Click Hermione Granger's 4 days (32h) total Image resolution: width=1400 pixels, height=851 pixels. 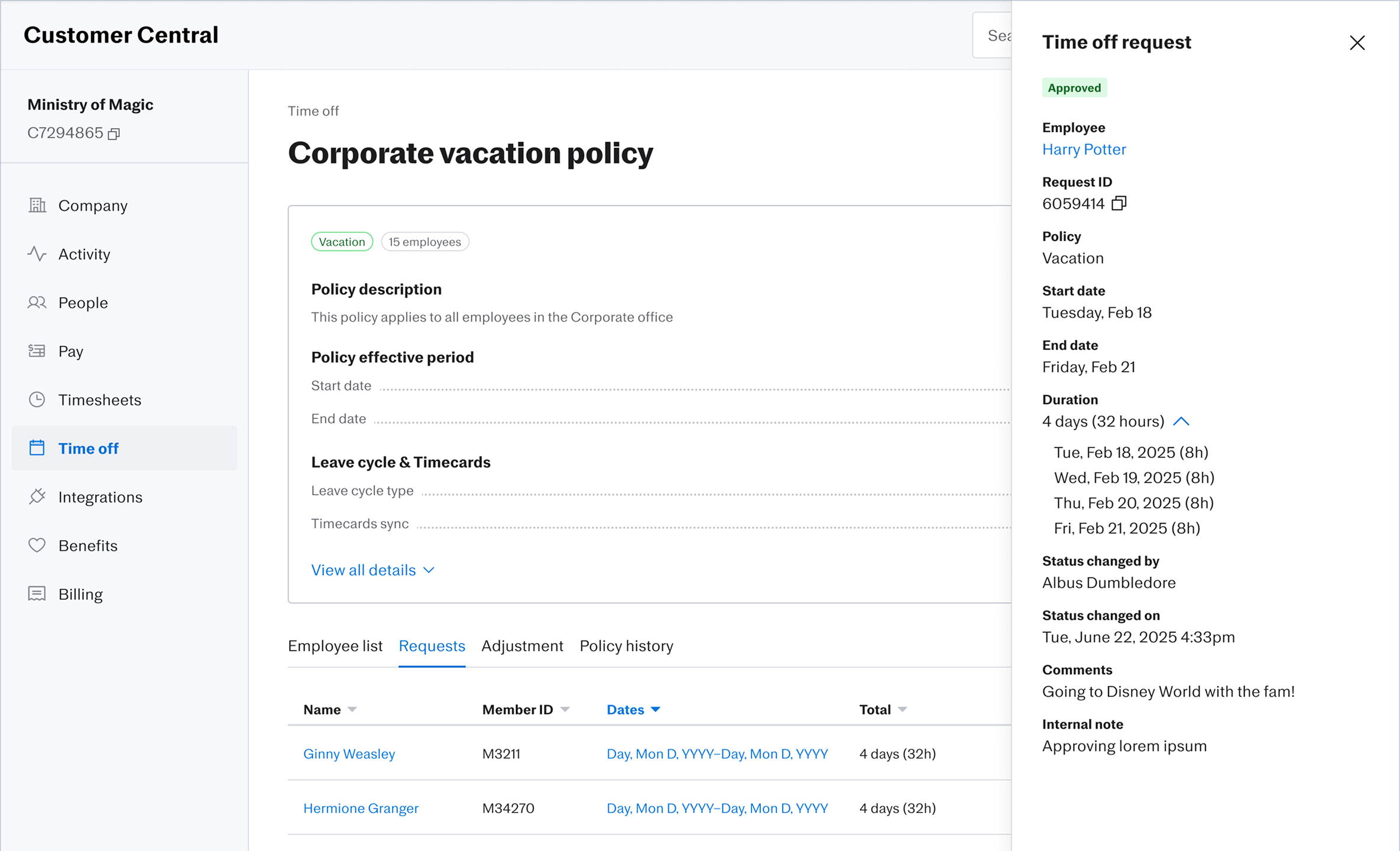(897, 808)
